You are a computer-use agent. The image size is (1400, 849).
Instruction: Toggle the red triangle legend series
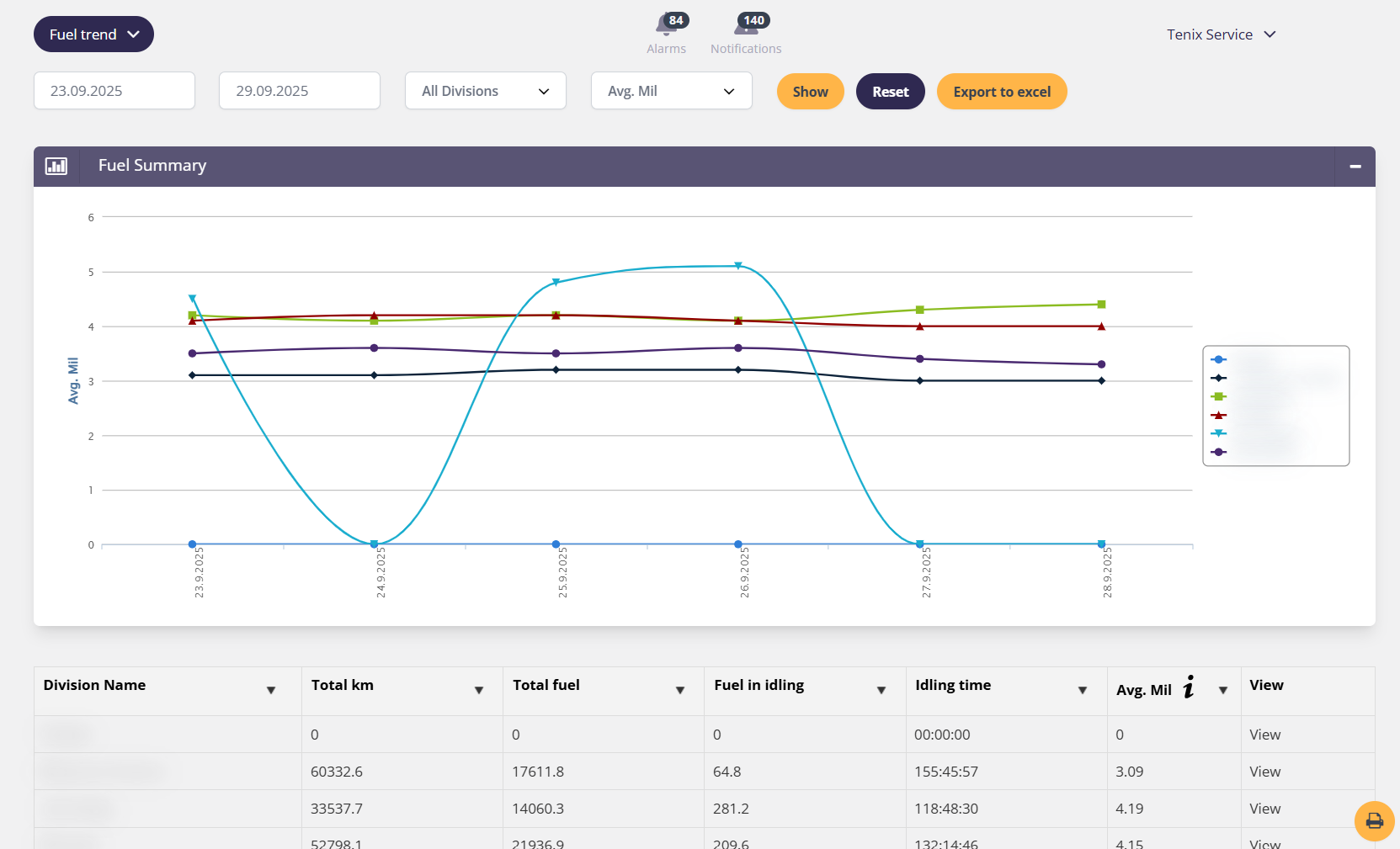coord(1218,415)
